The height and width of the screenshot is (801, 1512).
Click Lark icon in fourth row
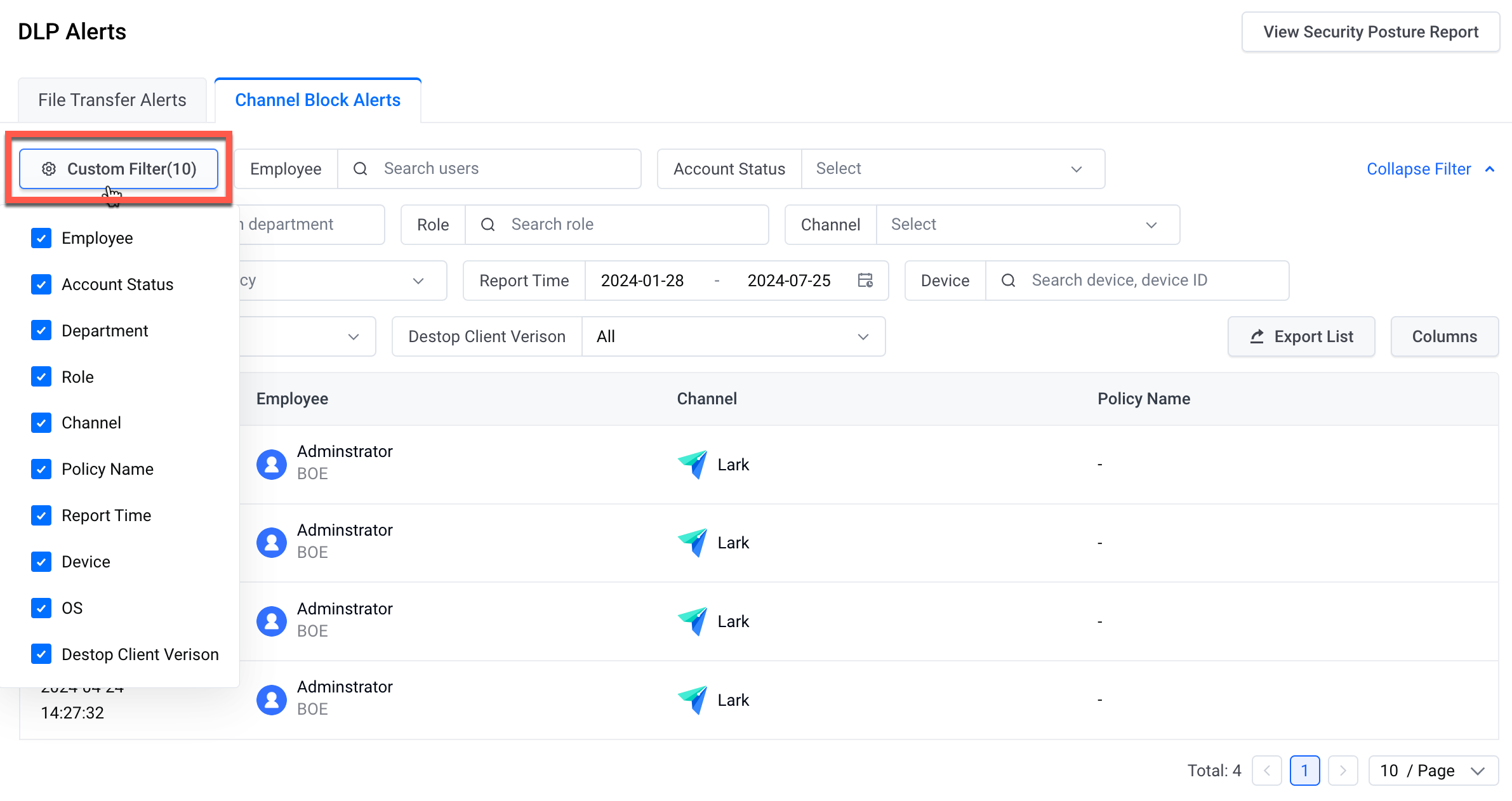pyautogui.click(x=693, y=700)
